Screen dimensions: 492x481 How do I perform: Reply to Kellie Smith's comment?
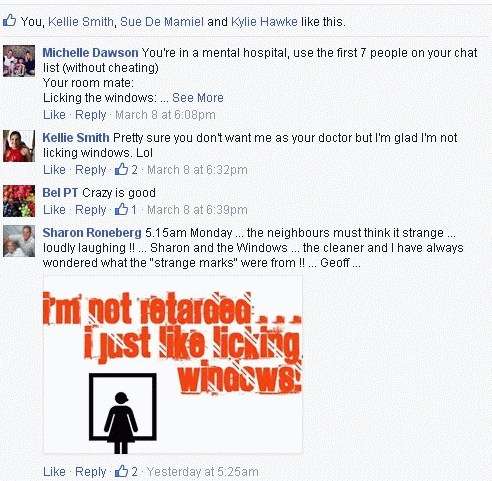click(x=90, y=170)
